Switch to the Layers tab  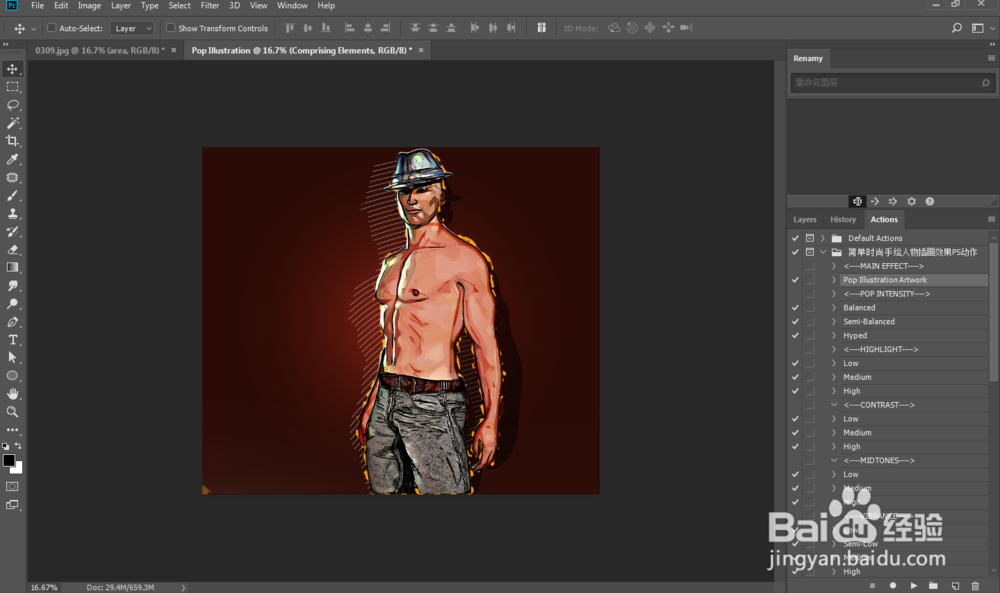(805, 219)
